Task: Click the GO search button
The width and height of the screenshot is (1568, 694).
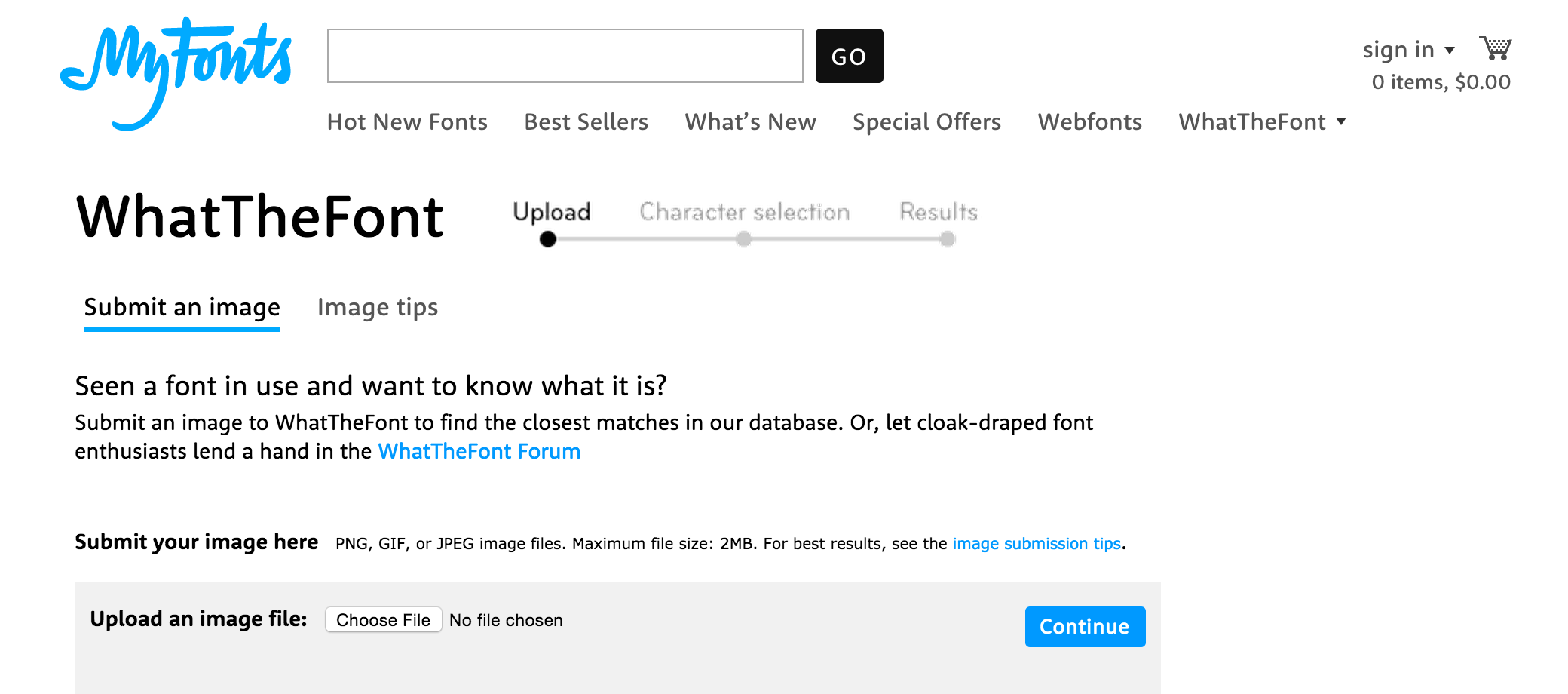Action: point(849,56)
